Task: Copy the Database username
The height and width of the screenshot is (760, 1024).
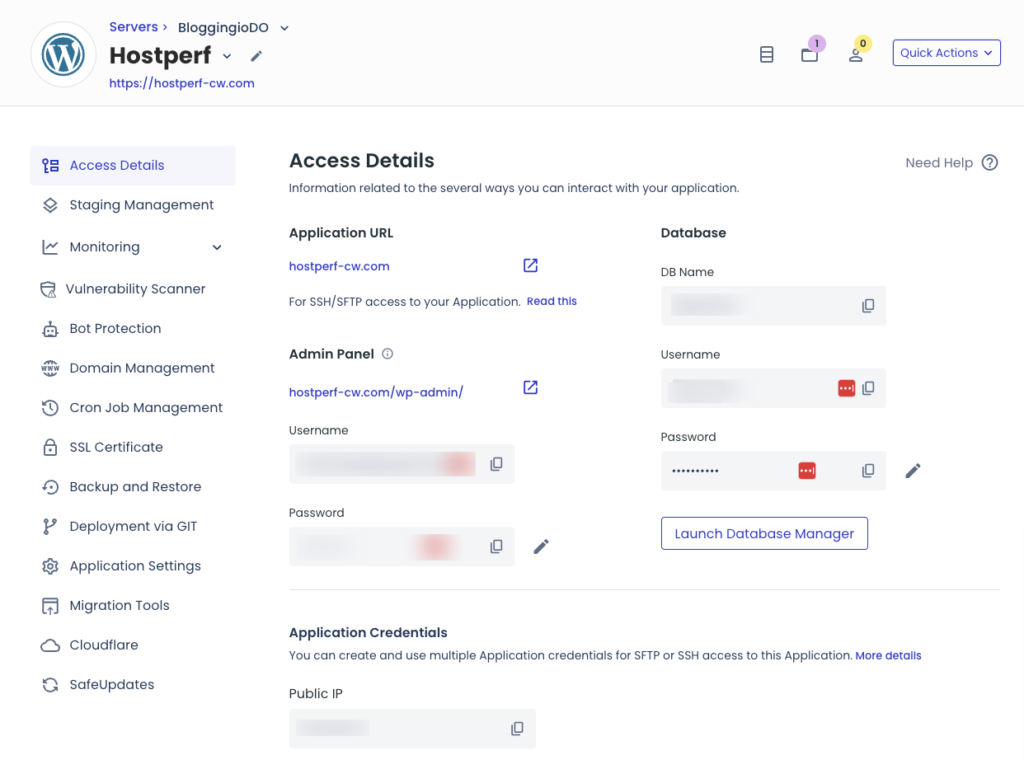Action: pos(868,388)
